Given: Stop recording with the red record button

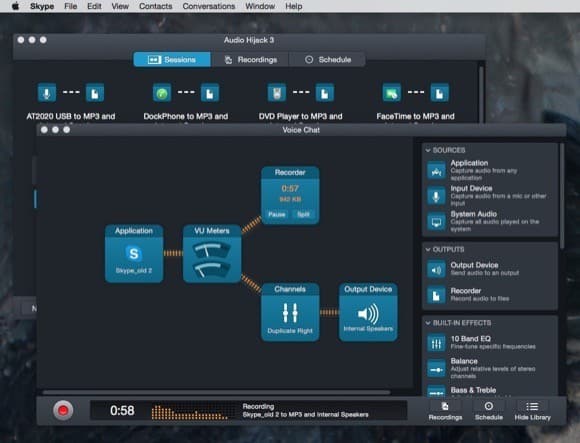Looking at the screenshot, I should pos(63,410).
